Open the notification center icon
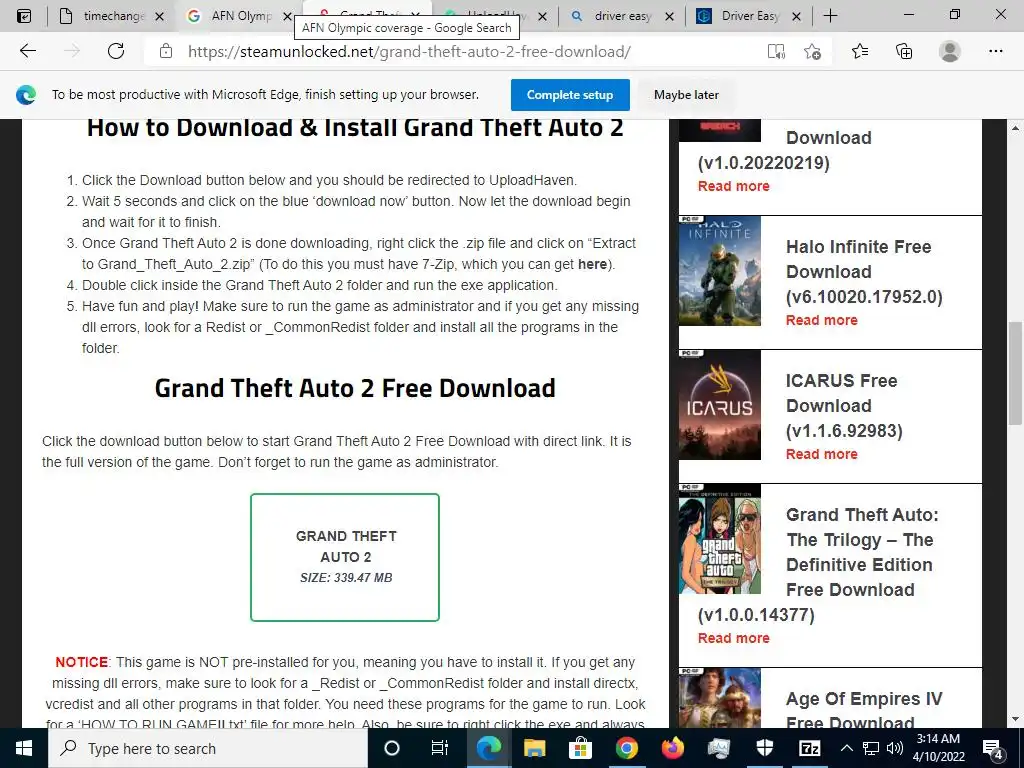 [993, 748]
